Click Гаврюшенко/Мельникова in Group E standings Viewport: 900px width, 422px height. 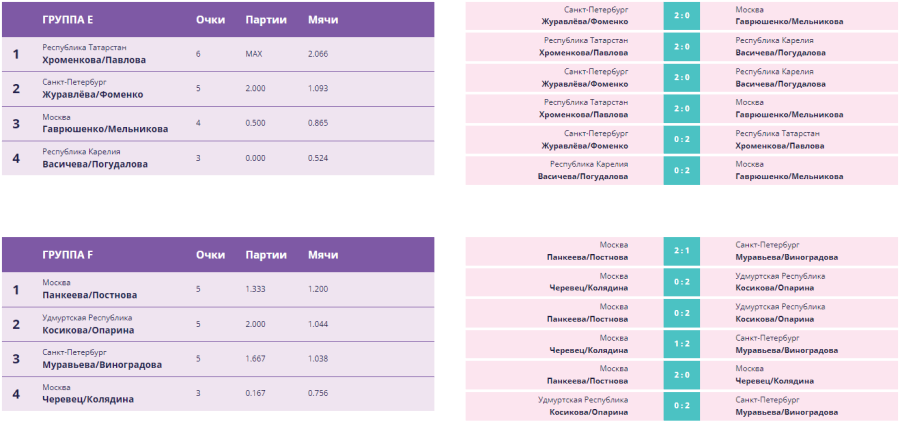pos(105,129)
